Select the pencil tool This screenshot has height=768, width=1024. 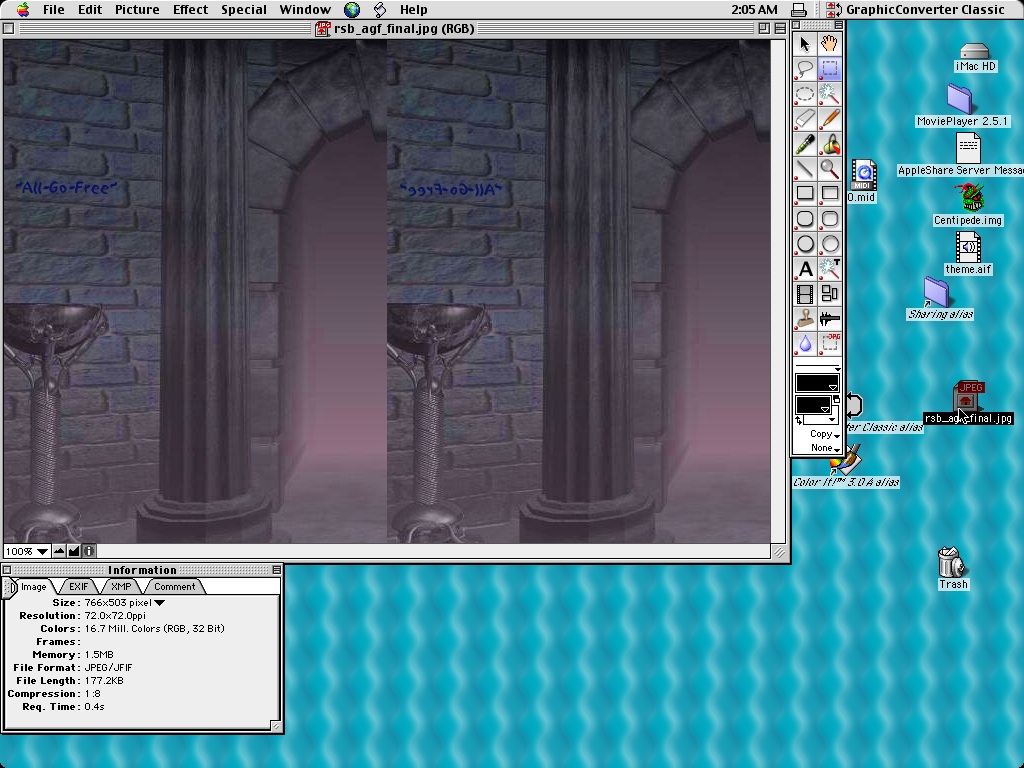pos(829,119)
